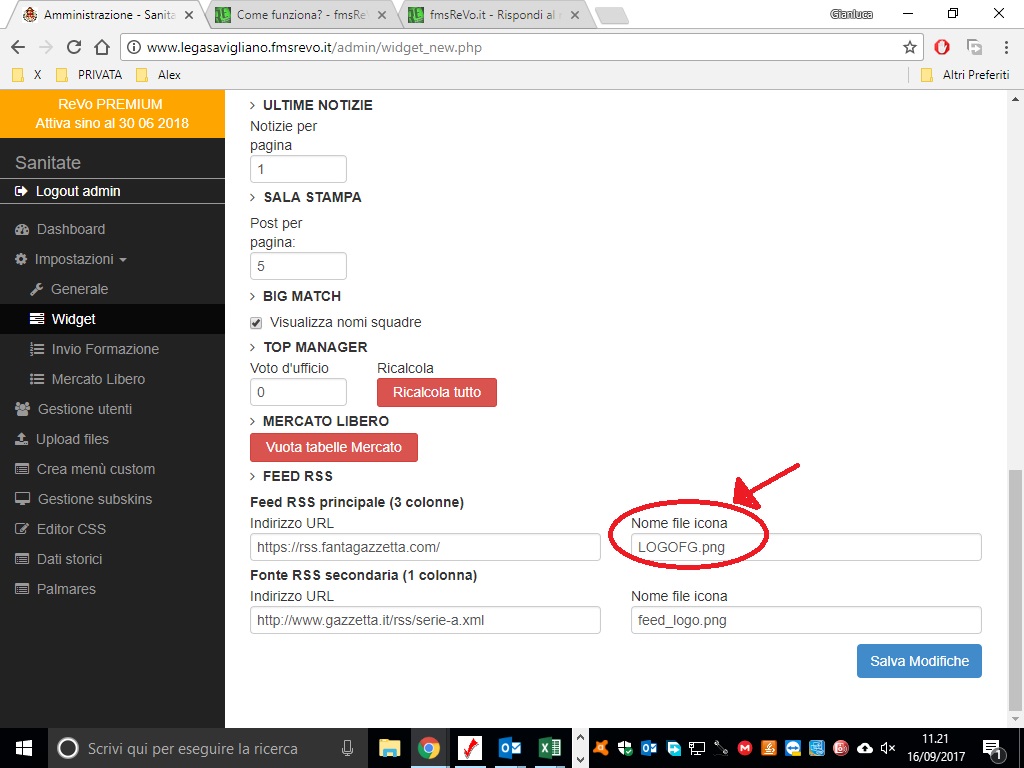Open Editor CSS in the sidebar
This screenshot has width=1024, height=768.
click(x=71, y=529)
